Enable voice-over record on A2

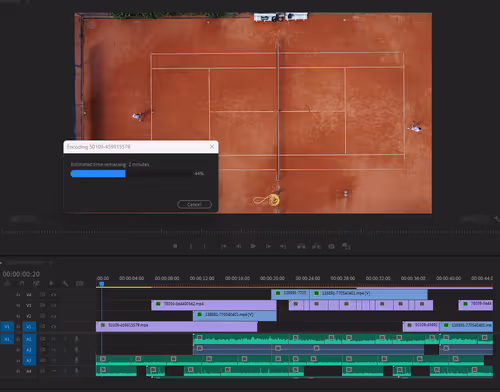(76, 350)
